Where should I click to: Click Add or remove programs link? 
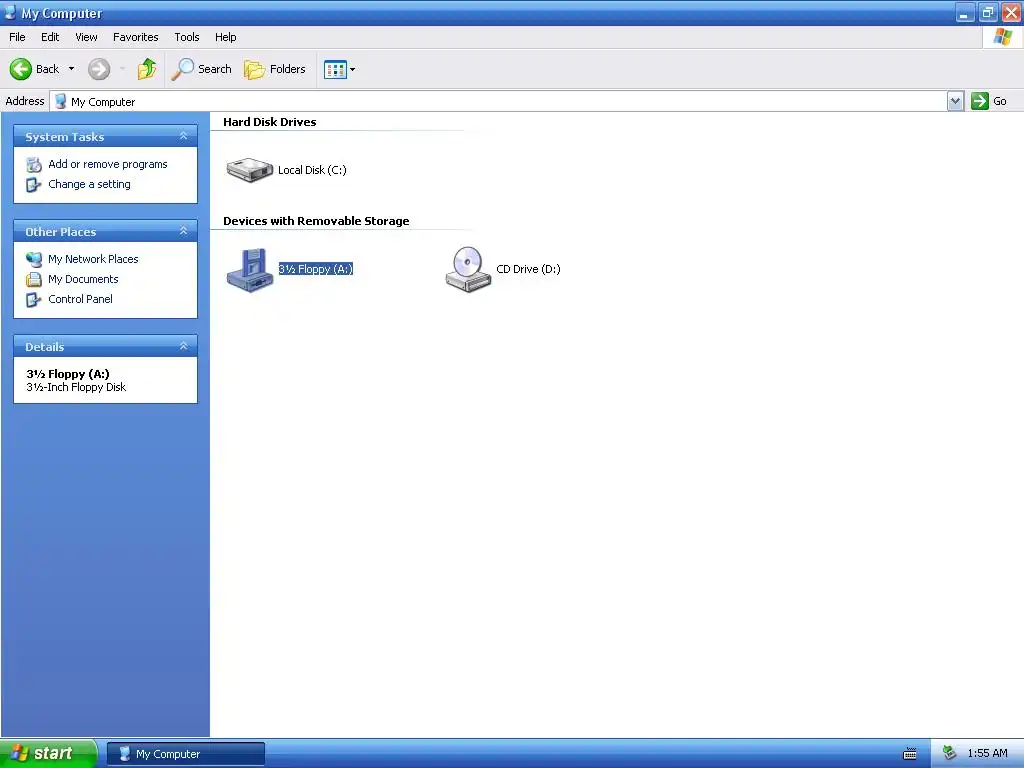108,164
